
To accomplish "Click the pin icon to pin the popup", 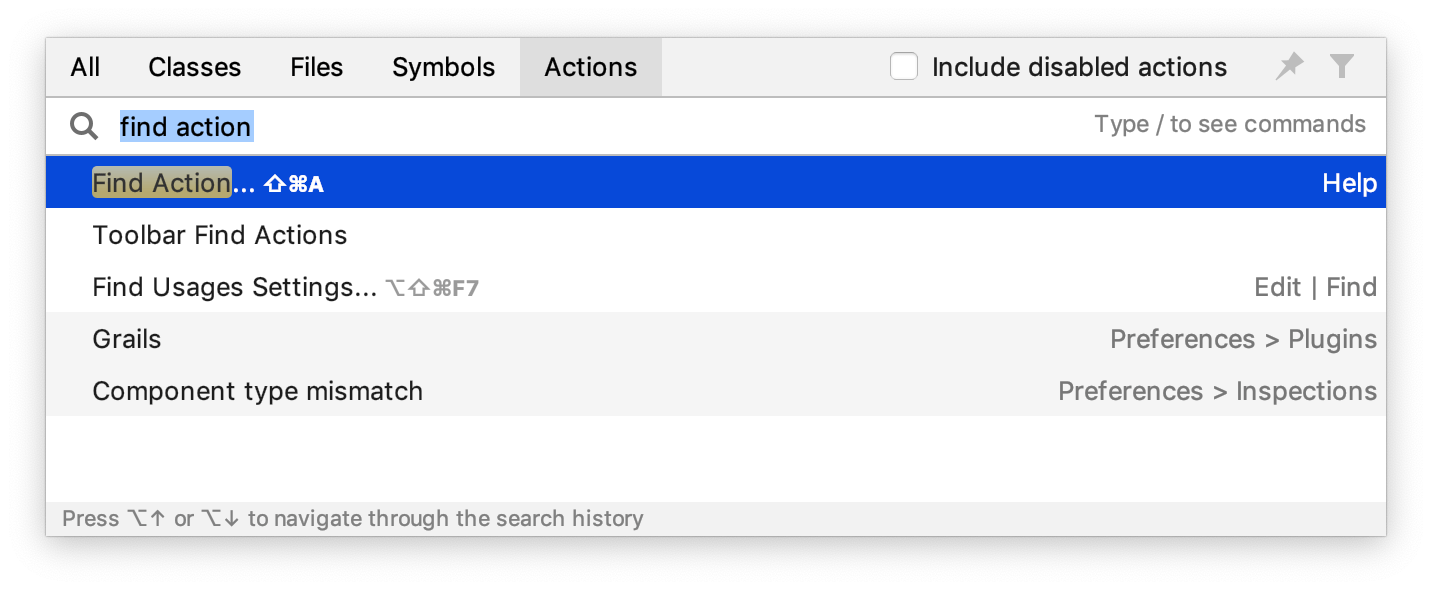I will [x=1289, y=66].
